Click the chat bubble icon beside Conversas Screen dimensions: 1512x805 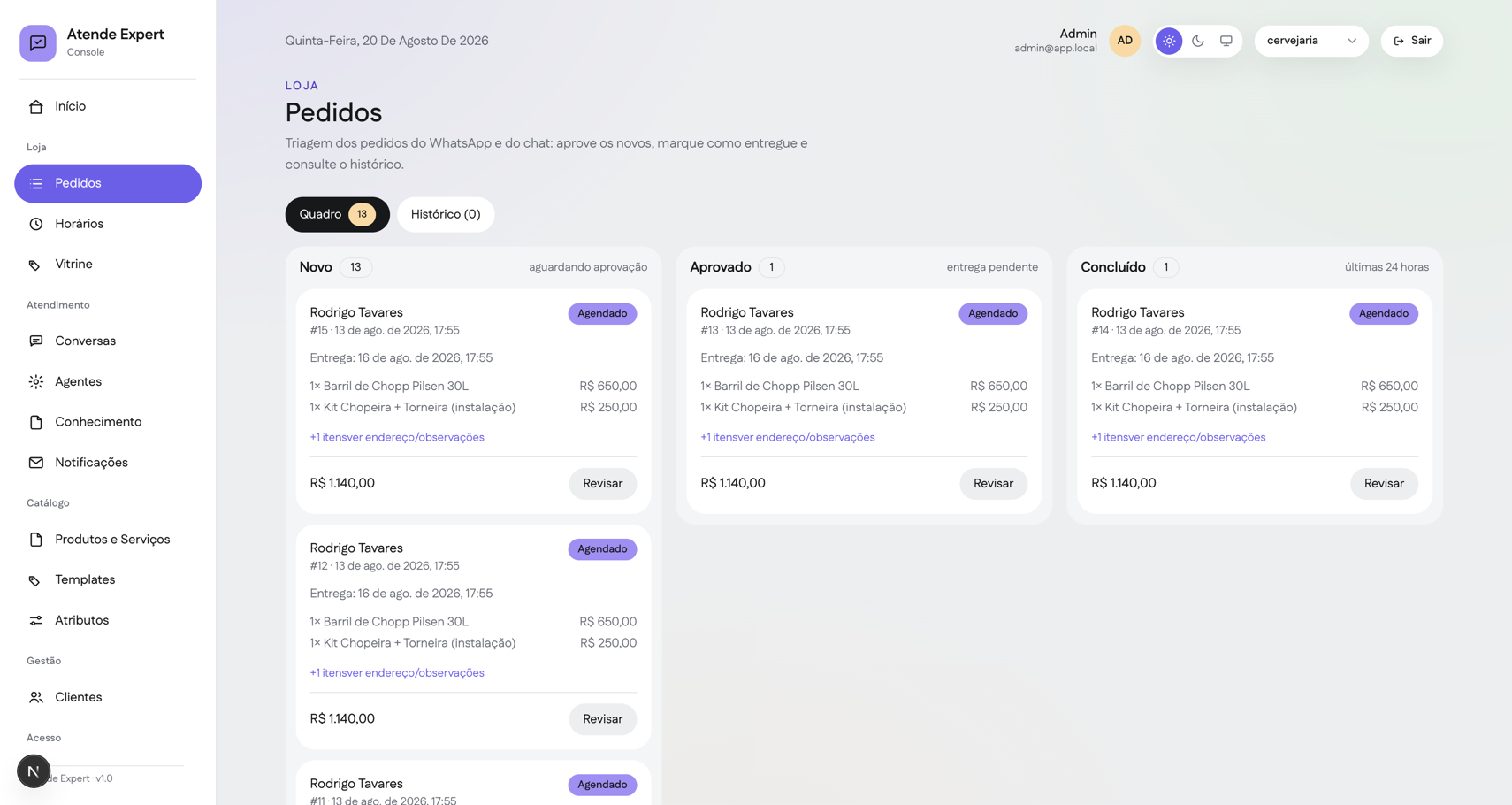pos(36,341)
